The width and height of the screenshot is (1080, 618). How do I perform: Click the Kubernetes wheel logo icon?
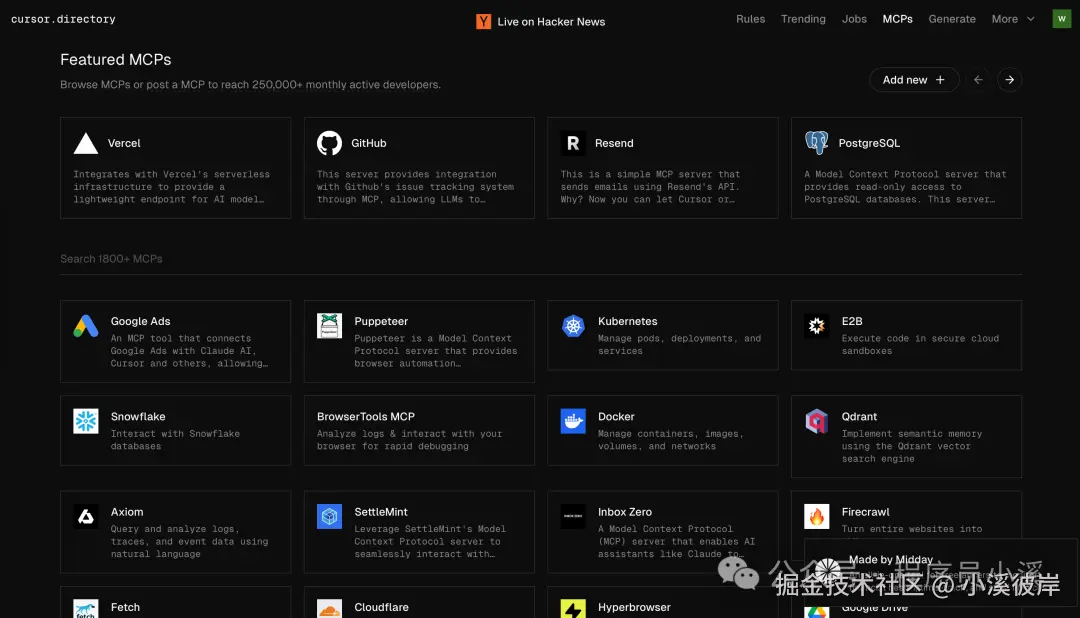[573, 326]
